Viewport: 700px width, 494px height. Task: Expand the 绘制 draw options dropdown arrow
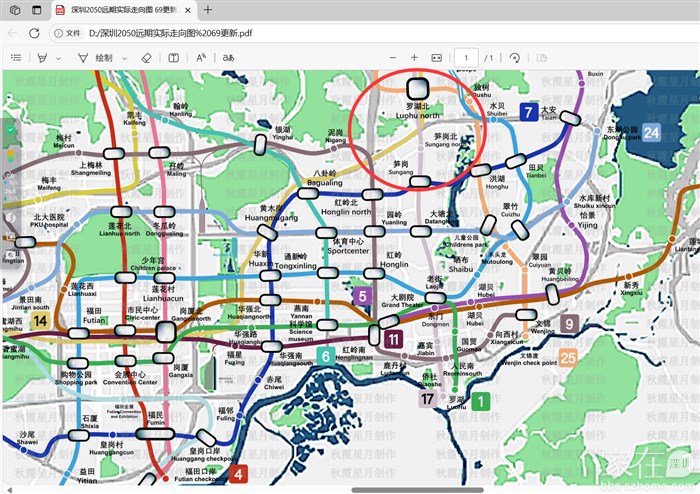(124, 58)
